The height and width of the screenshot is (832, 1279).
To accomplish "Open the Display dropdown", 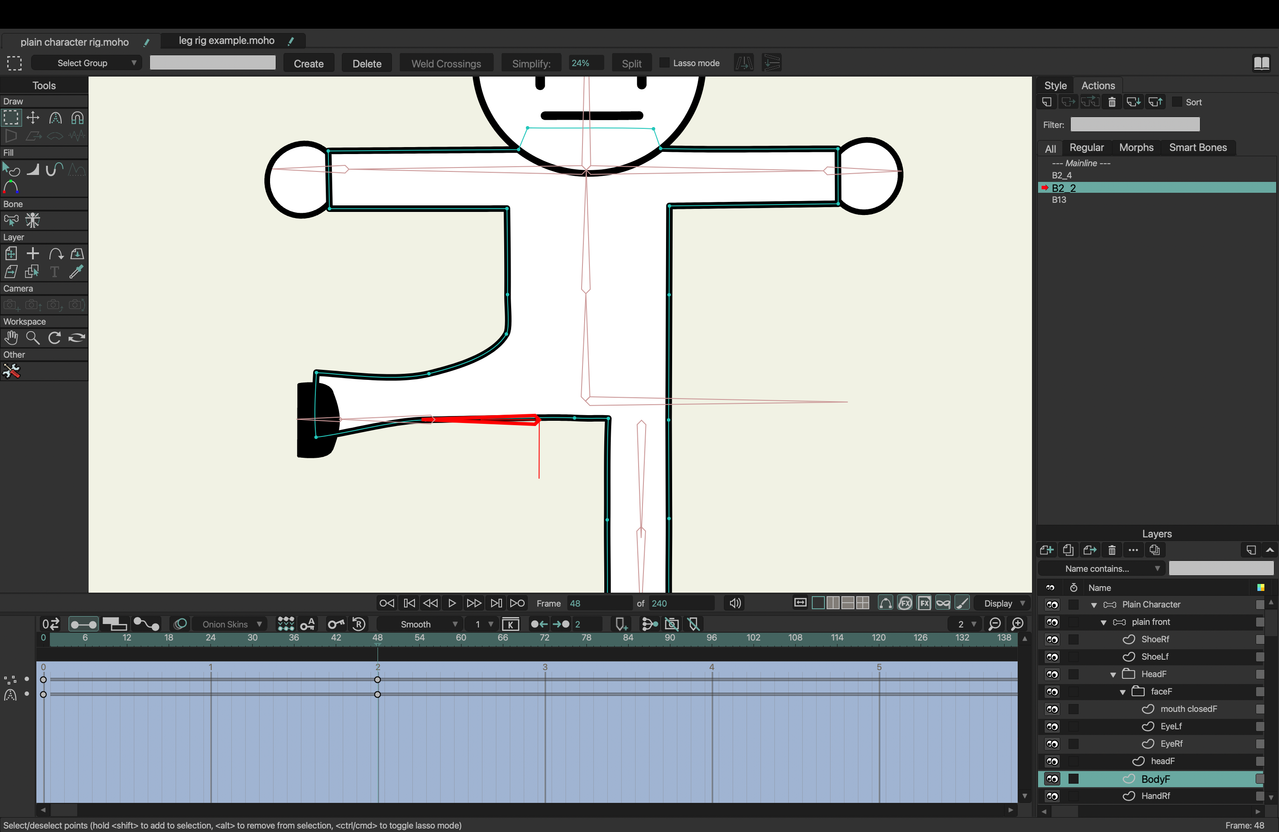I will click(1004, 603).
